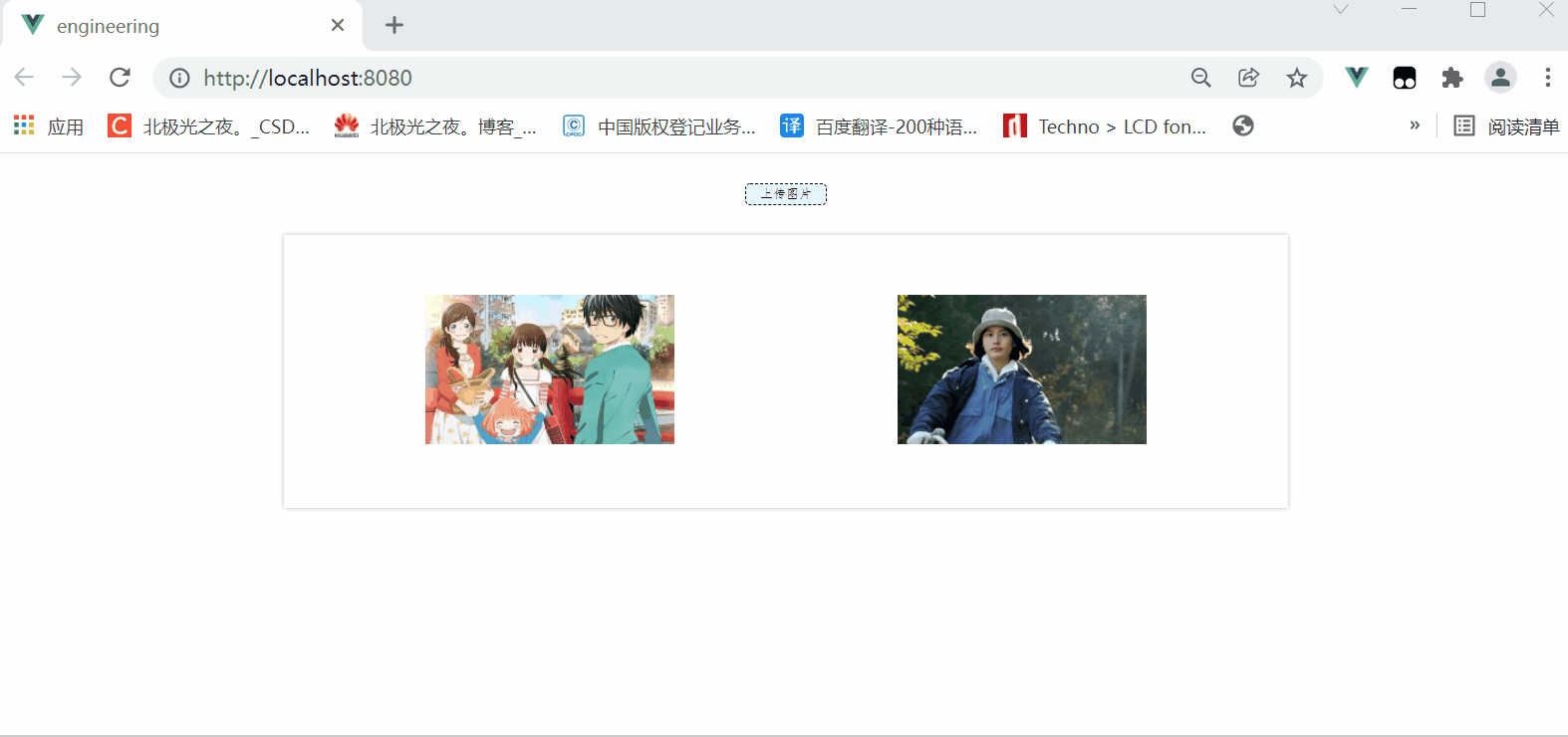Open the zoom magnifier in address bar

click(1201, 78)
